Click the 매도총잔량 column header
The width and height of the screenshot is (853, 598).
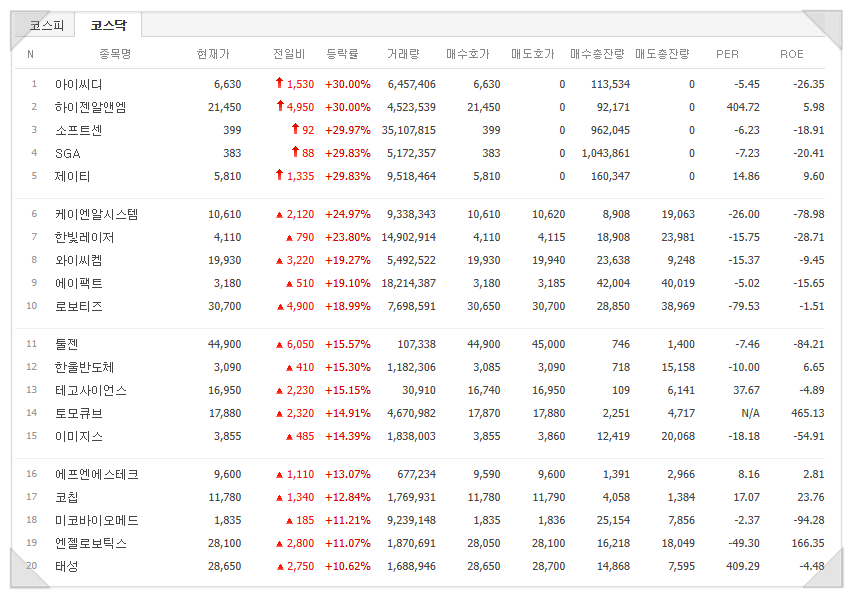coord(662,54)
